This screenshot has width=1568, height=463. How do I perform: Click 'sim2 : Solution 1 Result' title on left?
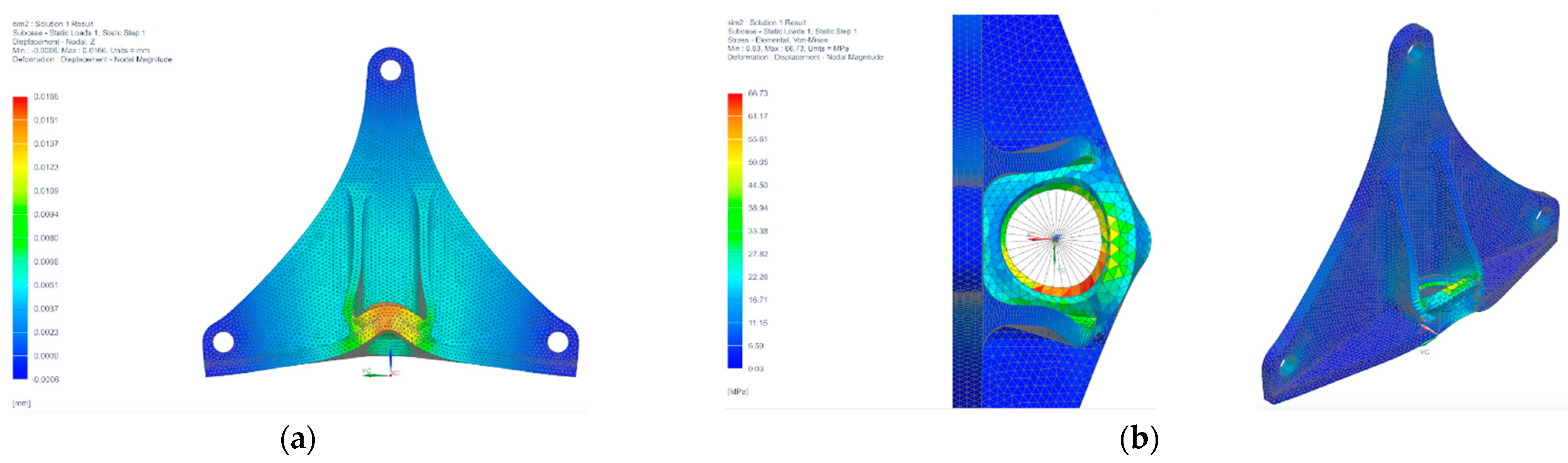point(52,24)
